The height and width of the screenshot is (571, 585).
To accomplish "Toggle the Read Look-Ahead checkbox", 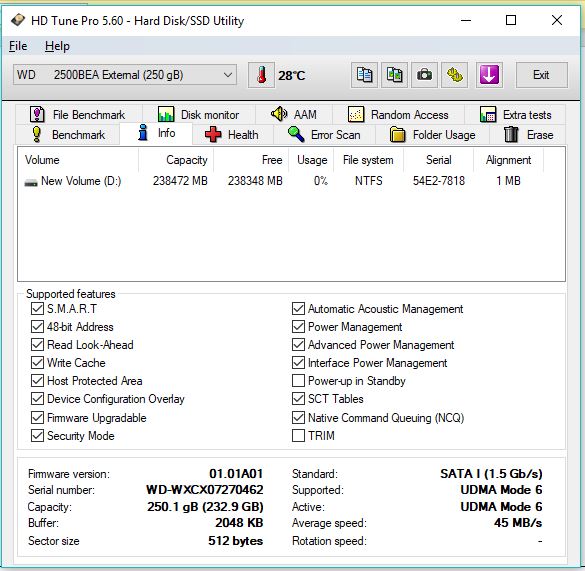I will (x=37, y=344).
